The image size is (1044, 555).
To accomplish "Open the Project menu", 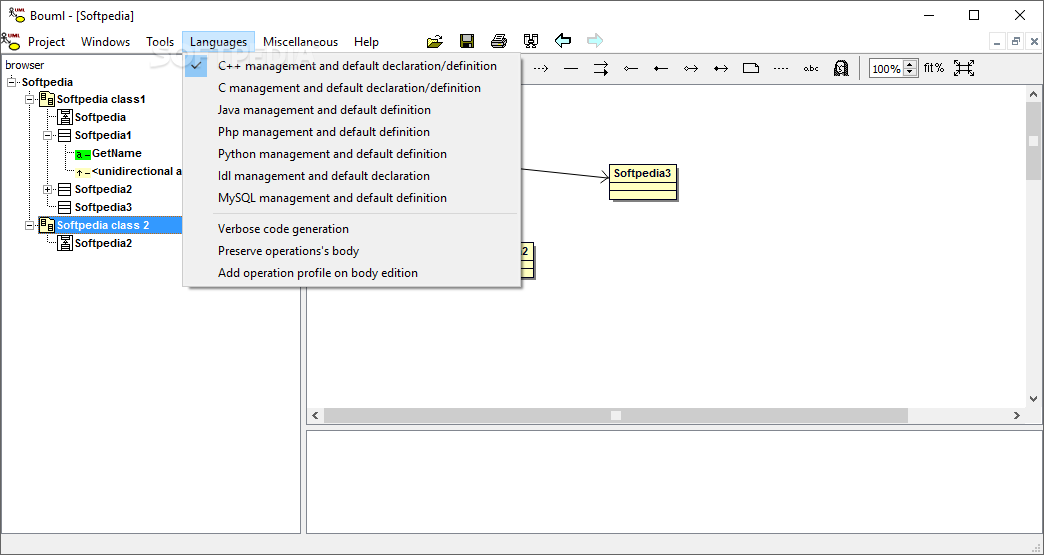I will pyautogui.click(x=47, y=41).
